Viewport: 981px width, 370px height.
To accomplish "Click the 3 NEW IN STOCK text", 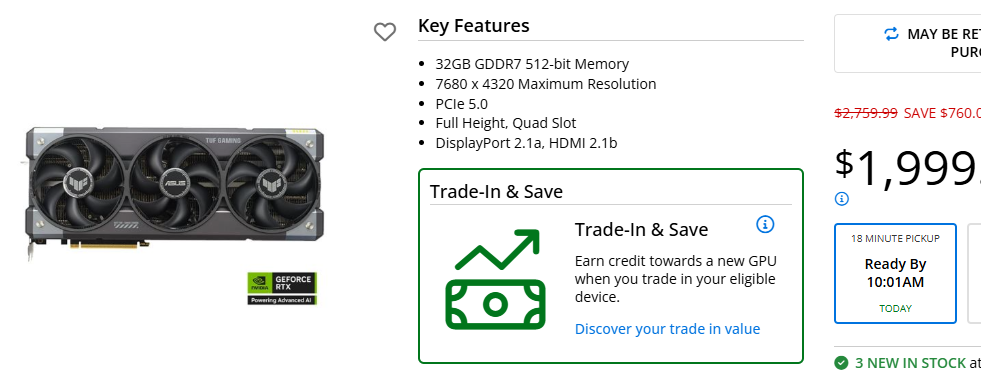I will pyautogui.click(x=910, y=362).
